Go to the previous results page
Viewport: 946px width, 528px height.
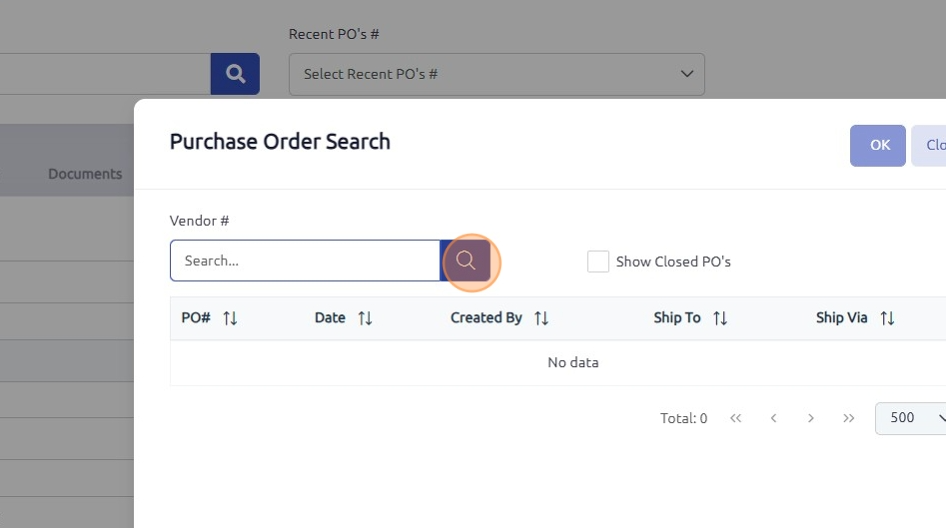point(773,418)
